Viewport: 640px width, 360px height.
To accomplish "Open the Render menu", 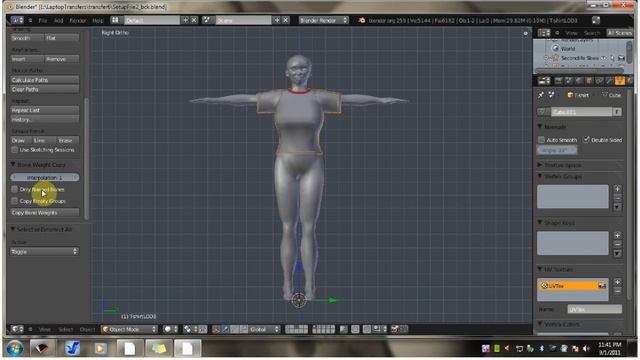I will click(x=78, y=20).
